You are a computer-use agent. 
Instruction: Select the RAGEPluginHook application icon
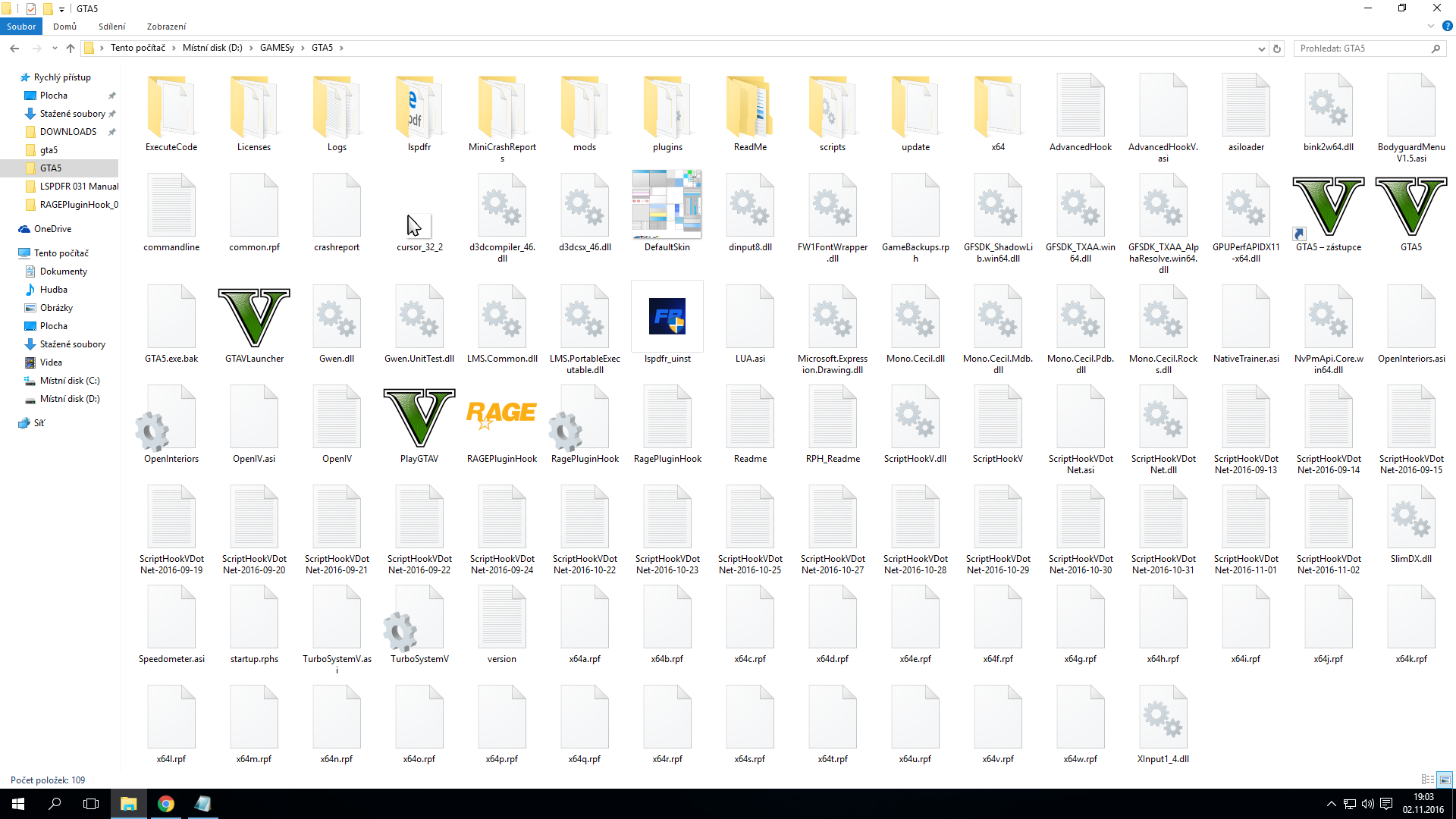tap(501, 415)
